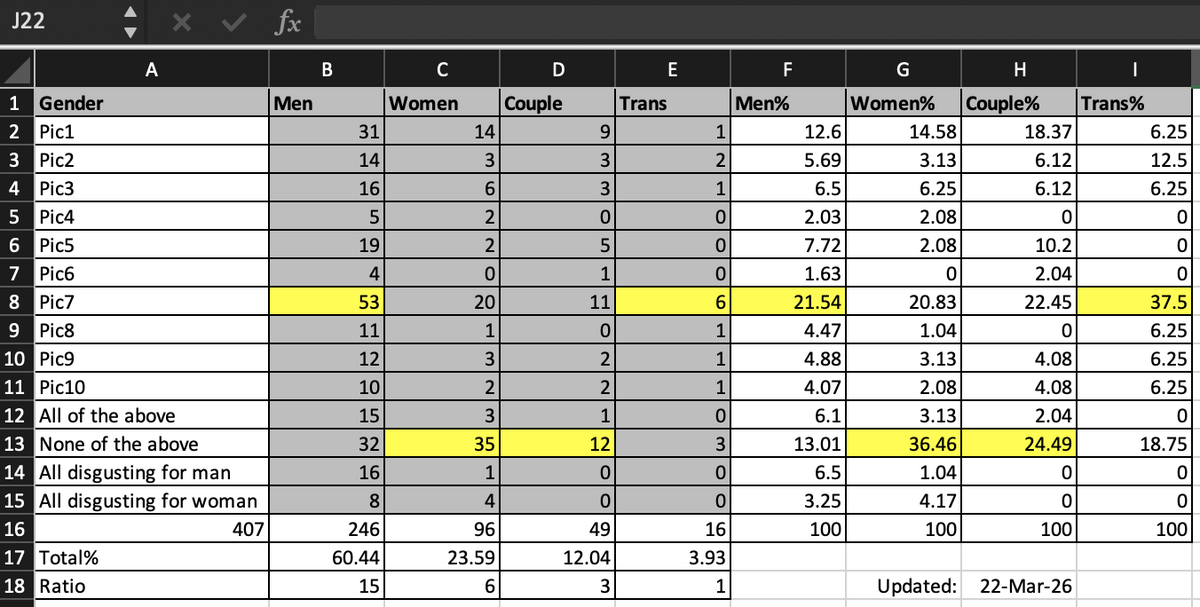Viewport: 1200px width, 607px height.
Task: Select column D header
Action: (556, 70)
